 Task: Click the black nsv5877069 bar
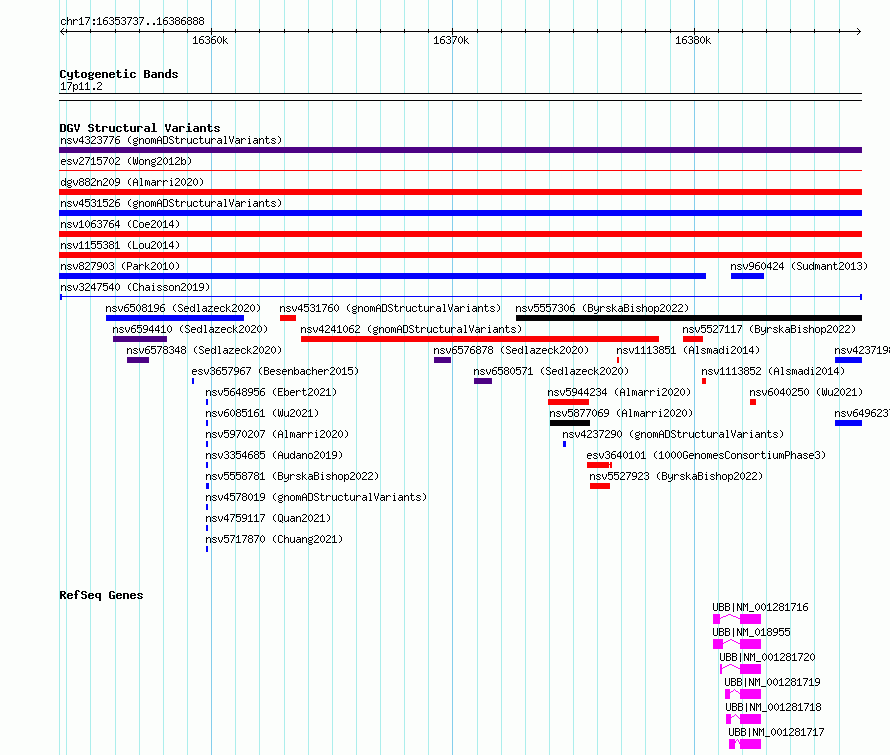pyautogui.click(x=570, y=423)
